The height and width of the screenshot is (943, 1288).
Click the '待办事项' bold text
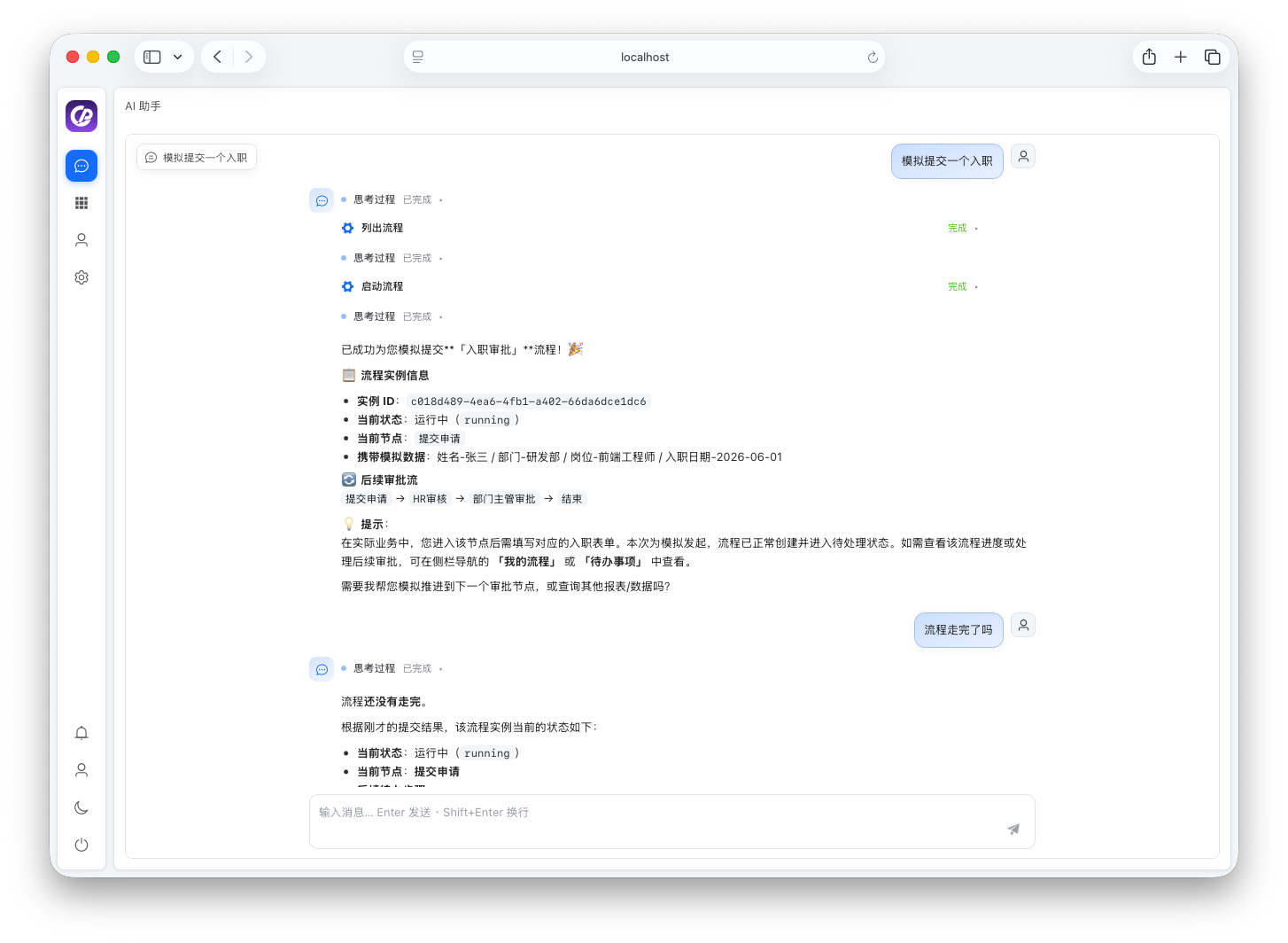(613, 562)
